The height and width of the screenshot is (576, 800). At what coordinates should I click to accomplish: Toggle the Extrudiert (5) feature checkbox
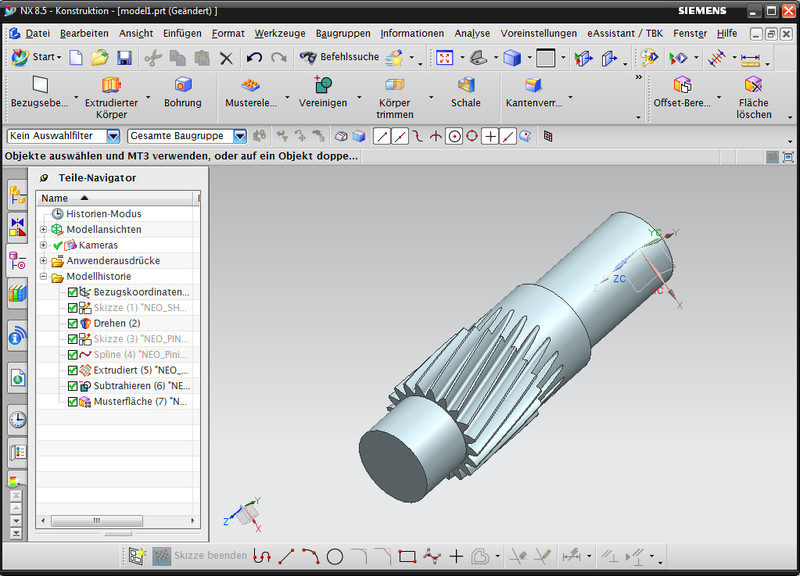coord(73,370)
